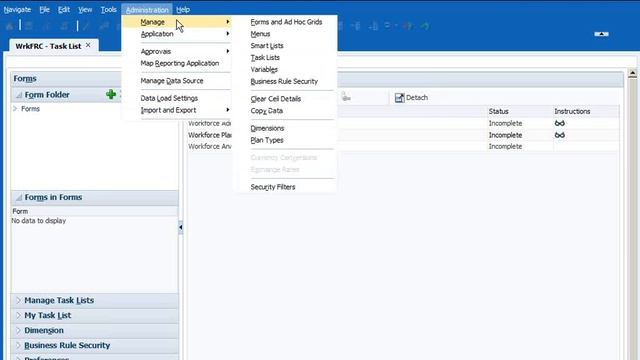Image resolution: width=640 pixels, height=360 pixels.
Task: Click the Status column header
Action: tap(498, 111)
